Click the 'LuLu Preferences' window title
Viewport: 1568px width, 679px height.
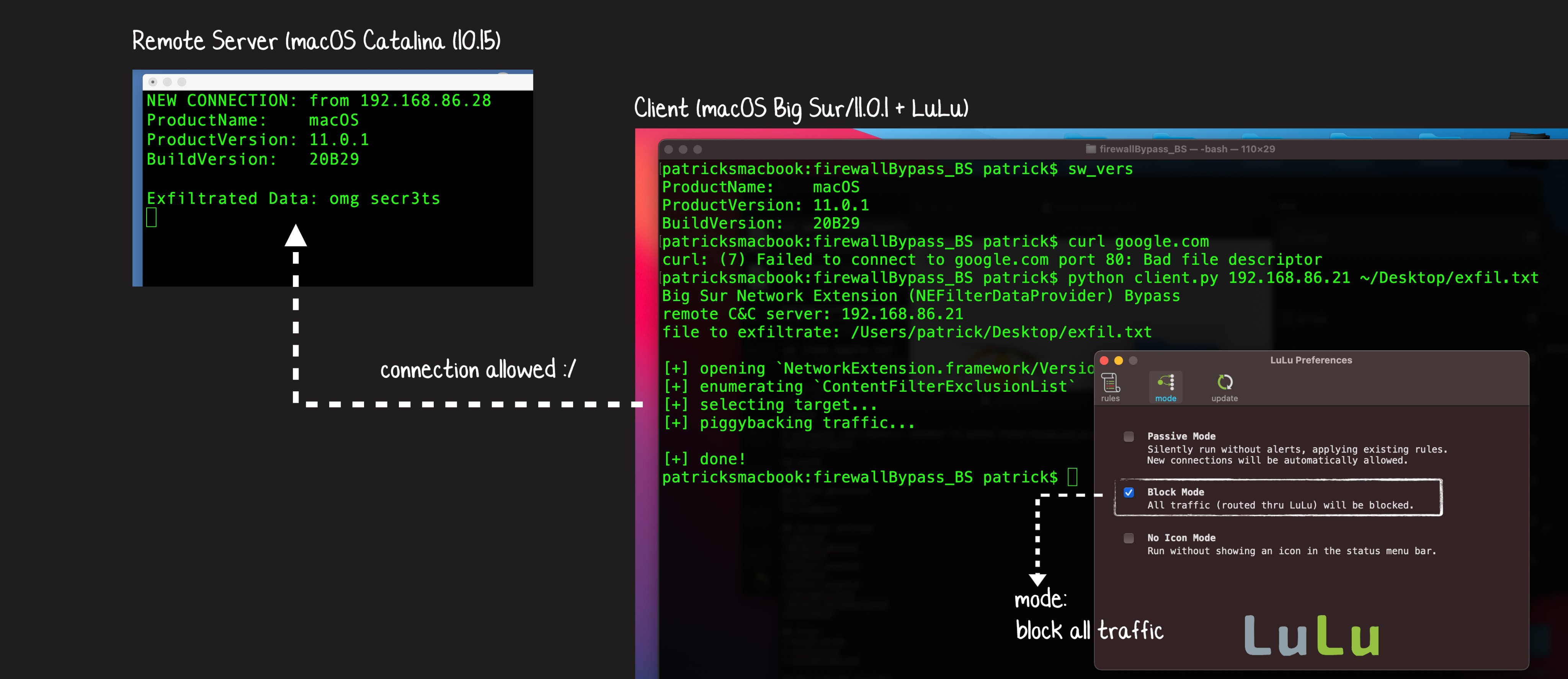coord(1311,360)
